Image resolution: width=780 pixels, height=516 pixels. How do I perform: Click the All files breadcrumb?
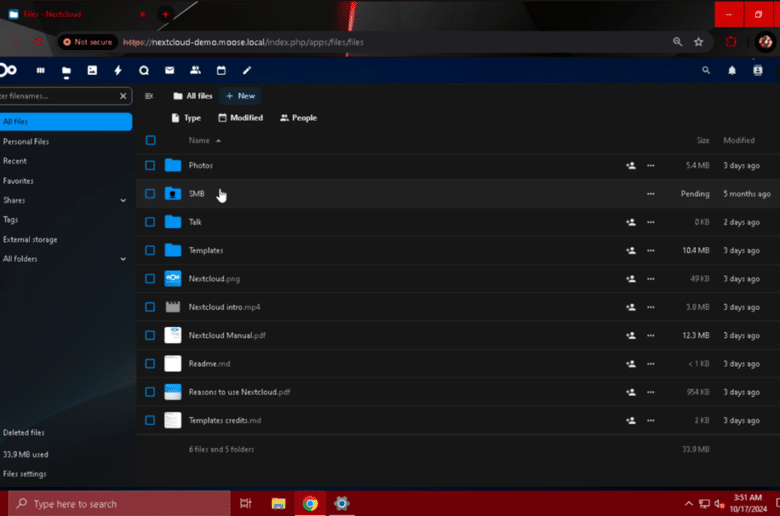(x=193, y=96)
